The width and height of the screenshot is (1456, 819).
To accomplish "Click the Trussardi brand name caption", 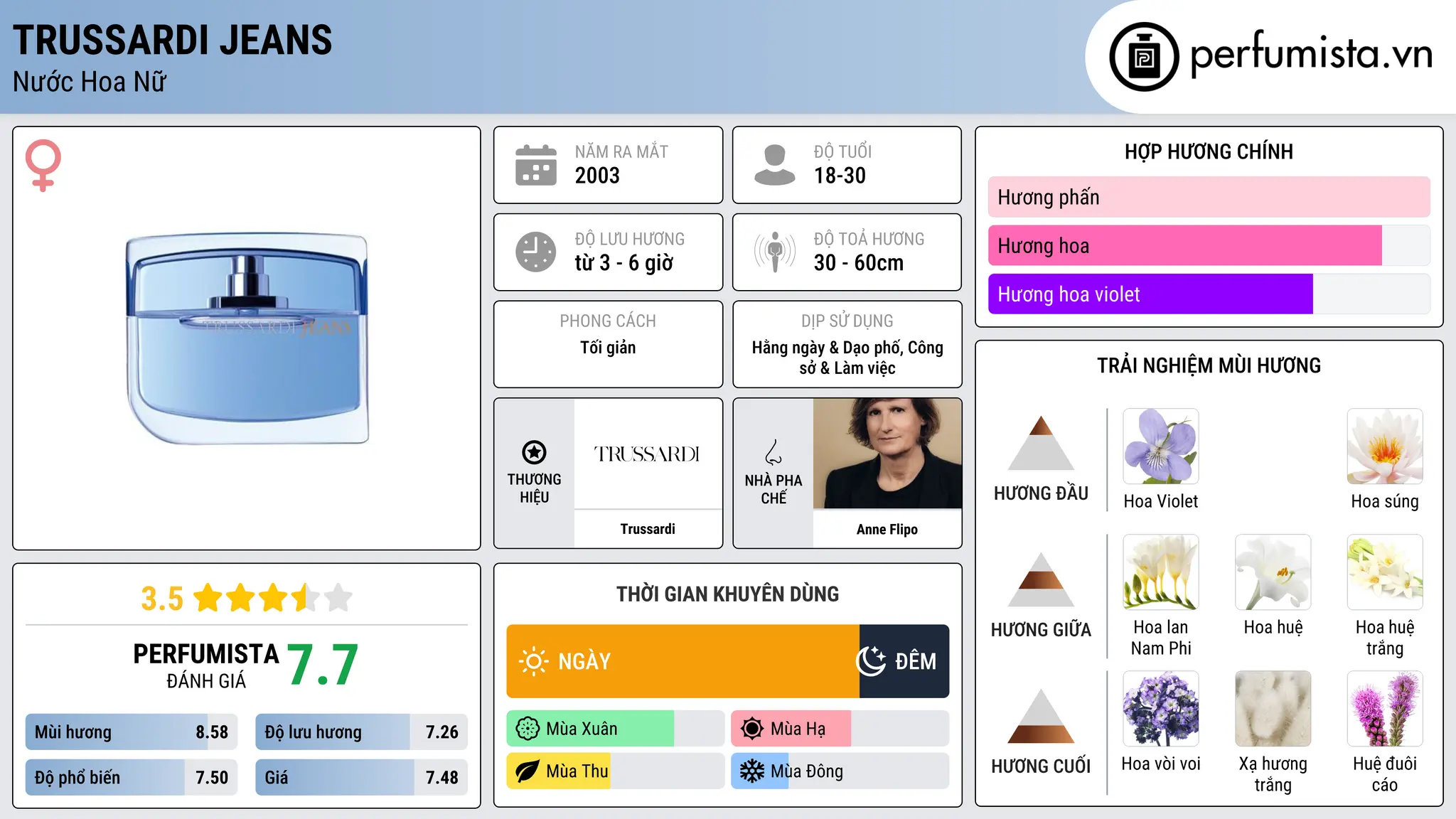I will (648, 529).
